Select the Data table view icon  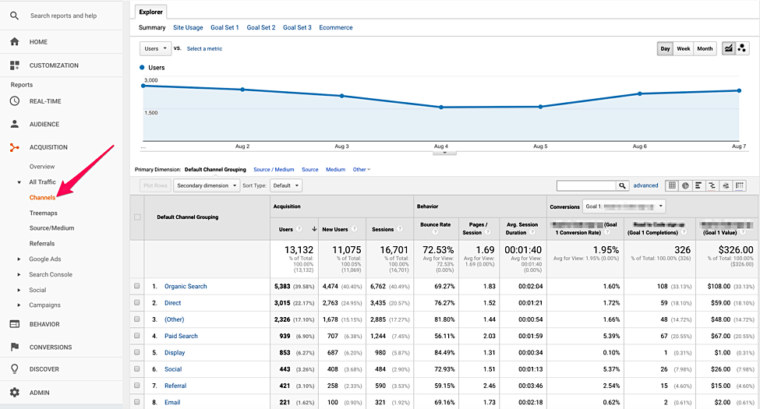pos(672,186)
